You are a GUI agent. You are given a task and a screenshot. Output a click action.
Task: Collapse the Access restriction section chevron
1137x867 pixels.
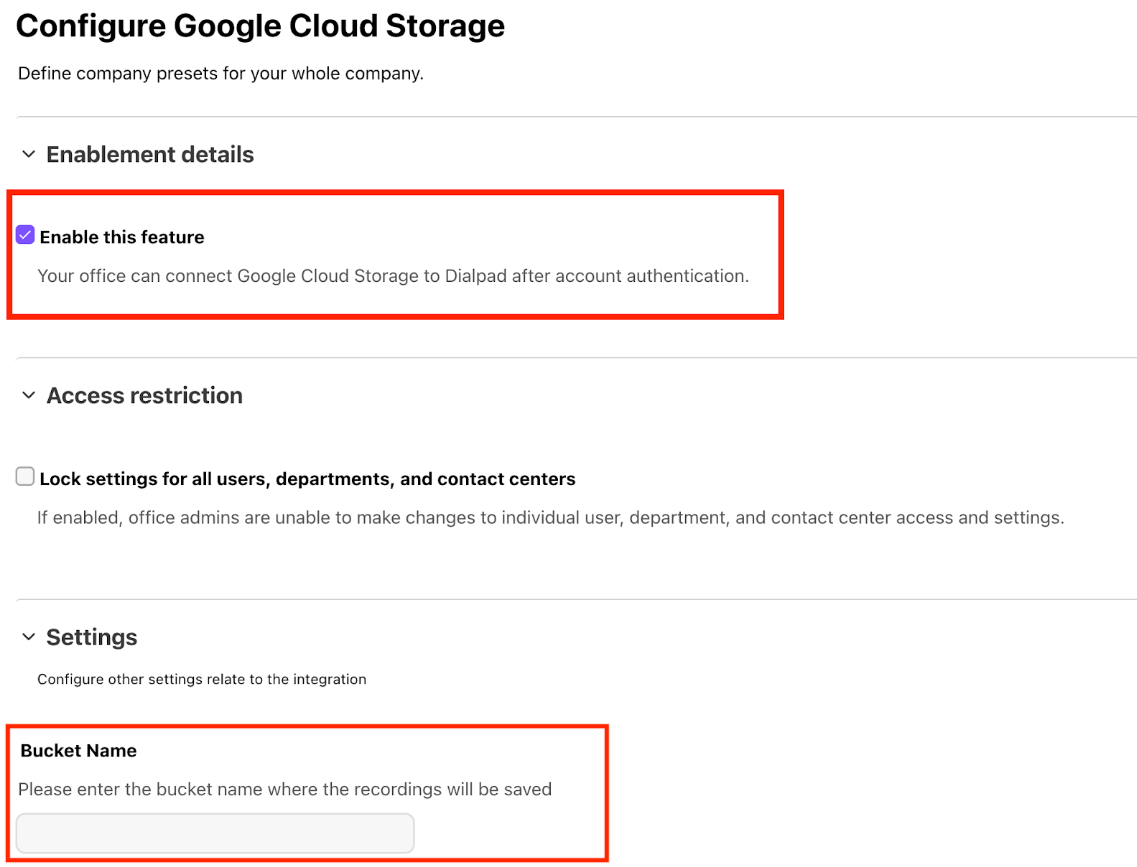[x=28, y=395]
